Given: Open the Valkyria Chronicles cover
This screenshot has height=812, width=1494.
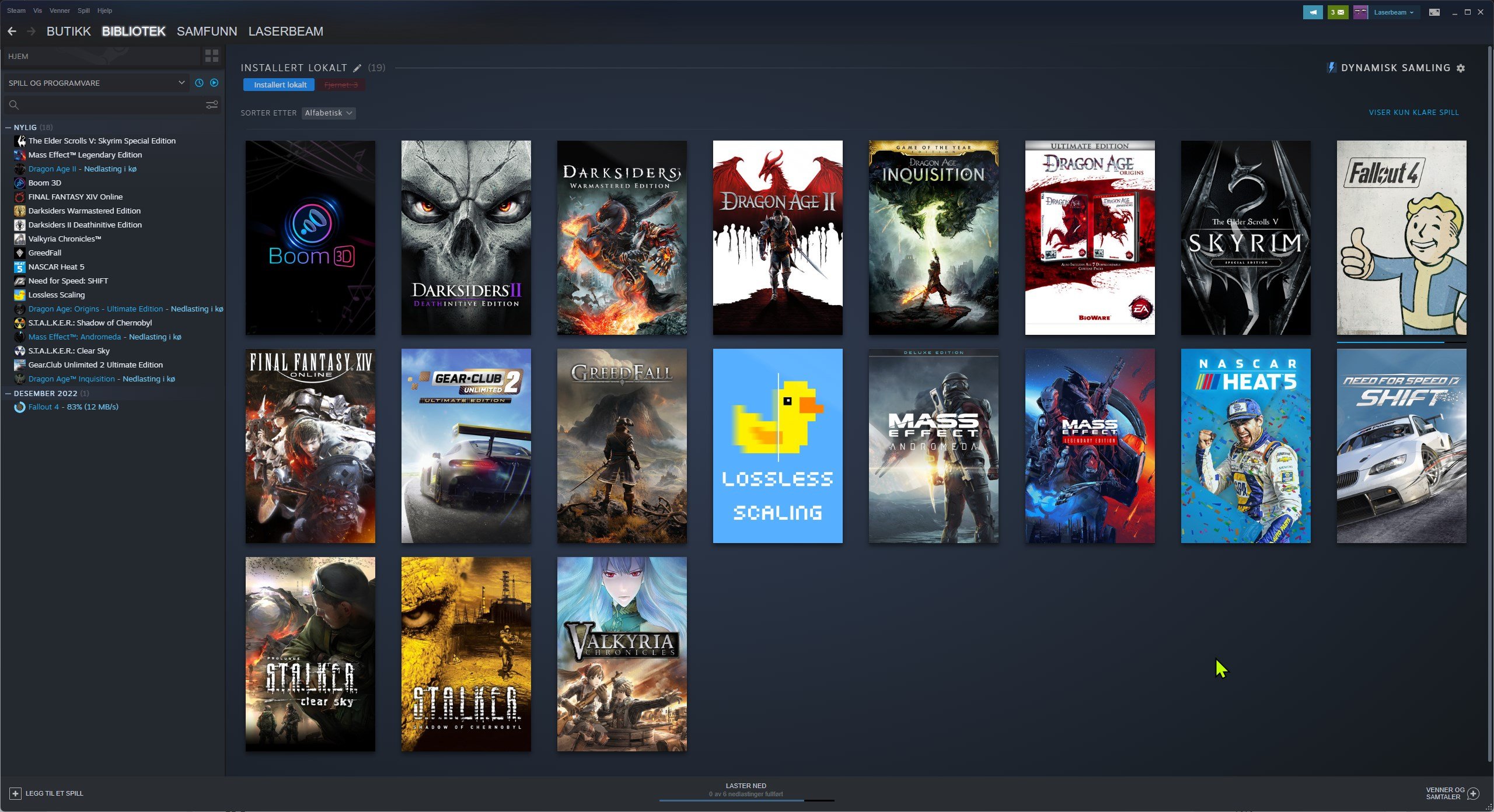Looking at the screenshot, I should point(622,654).
